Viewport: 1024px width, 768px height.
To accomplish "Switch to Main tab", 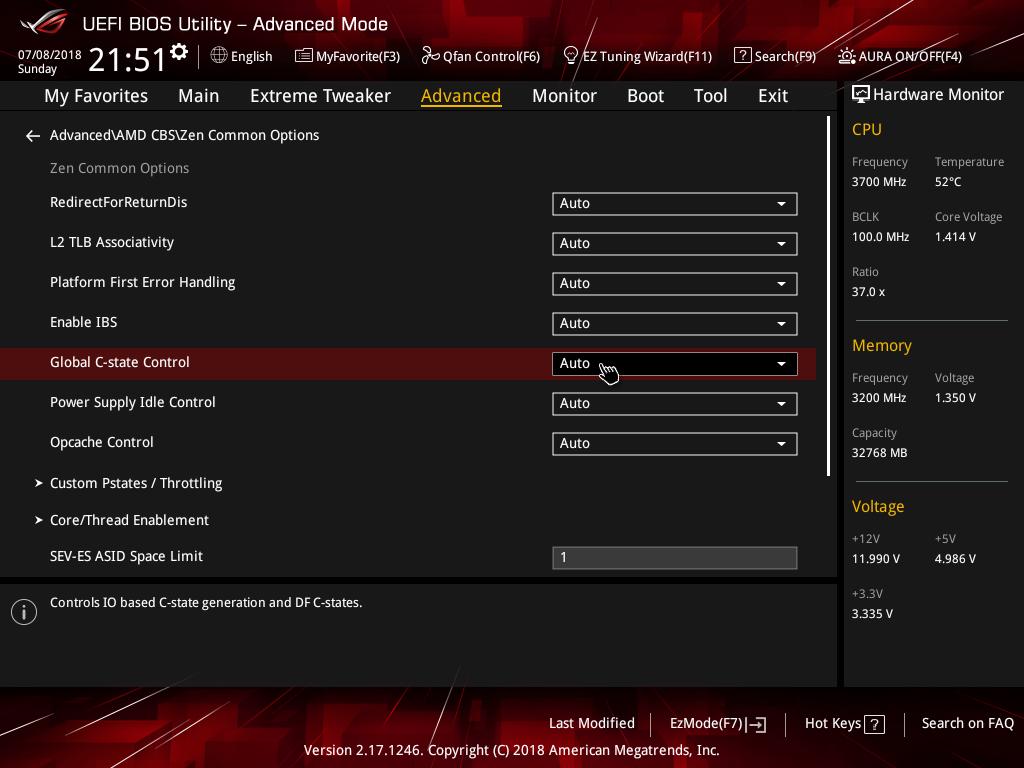I will click(199, 96).
